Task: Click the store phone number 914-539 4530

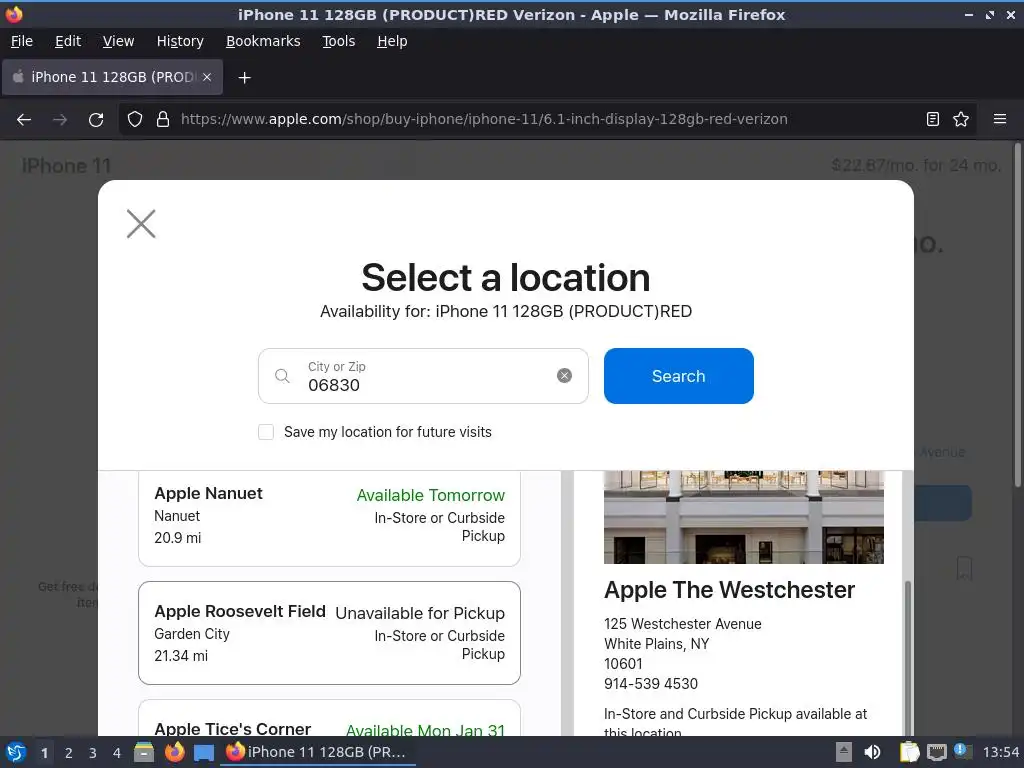Action: (650, 684)
